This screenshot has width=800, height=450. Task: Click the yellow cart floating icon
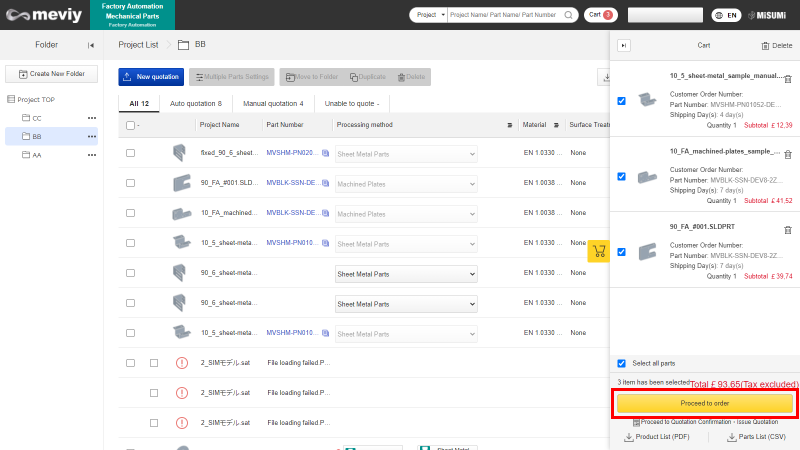[599, 251]
